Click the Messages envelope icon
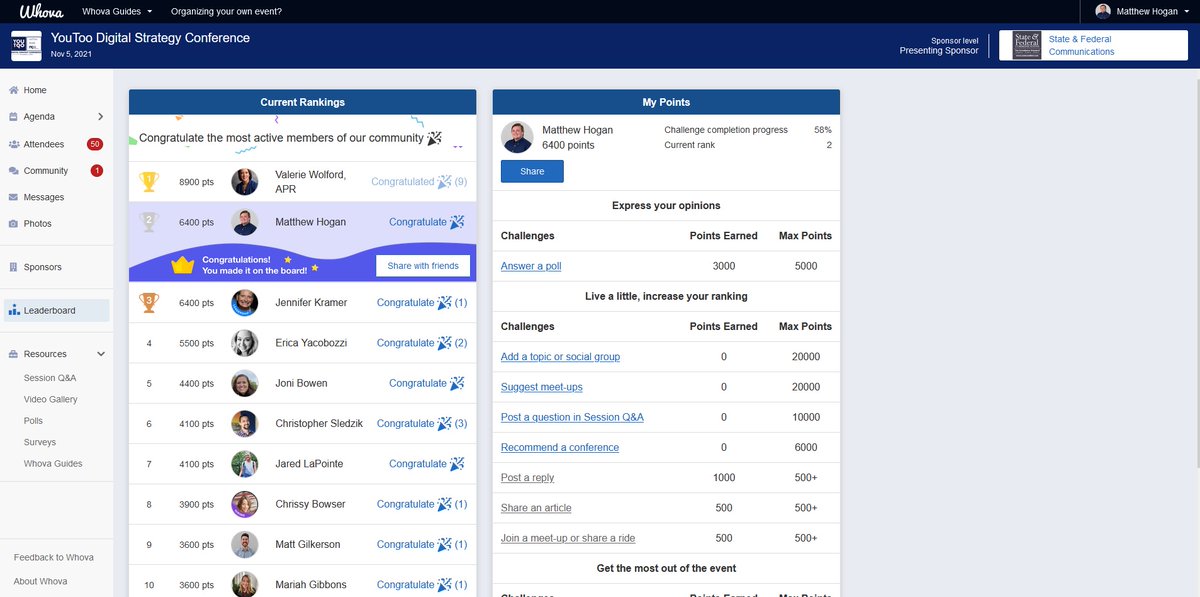 point(13,198)
